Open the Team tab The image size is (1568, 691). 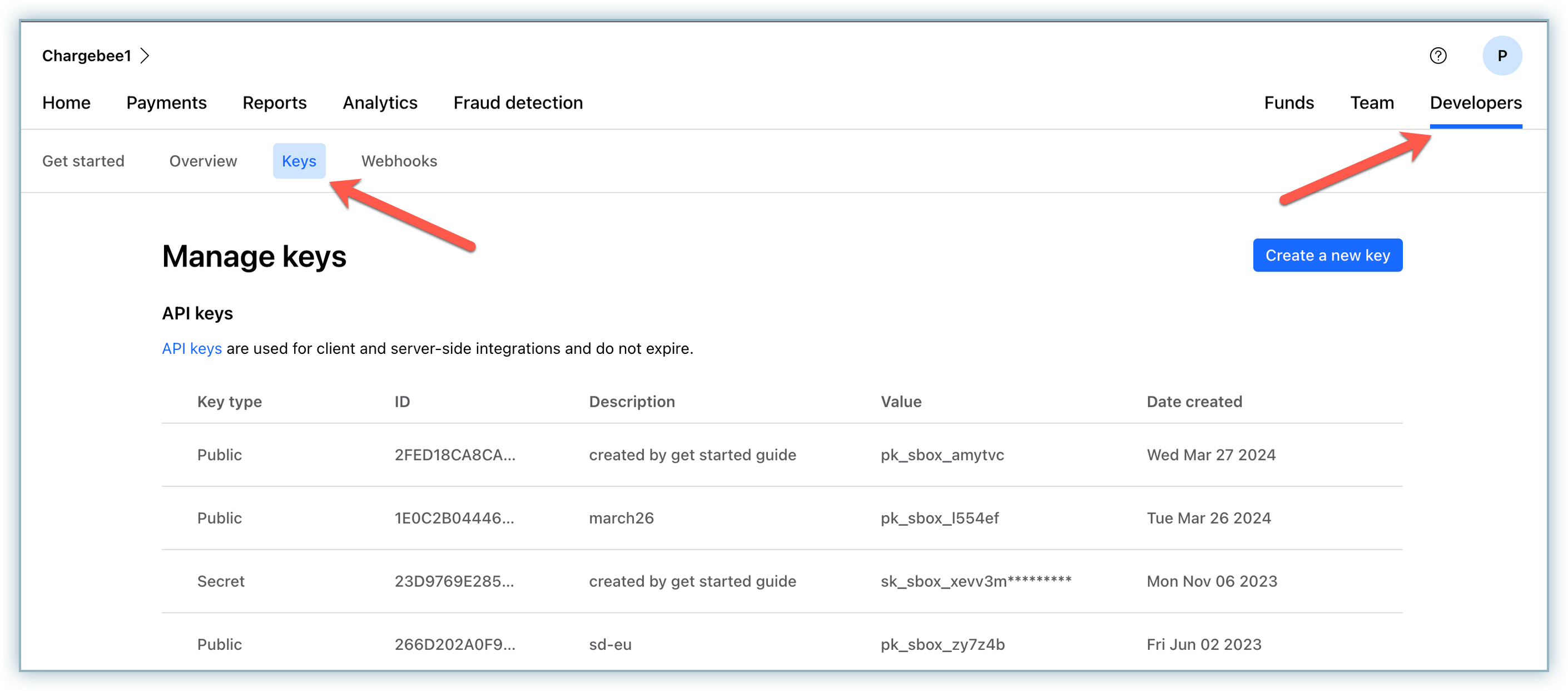point(1371,103)
